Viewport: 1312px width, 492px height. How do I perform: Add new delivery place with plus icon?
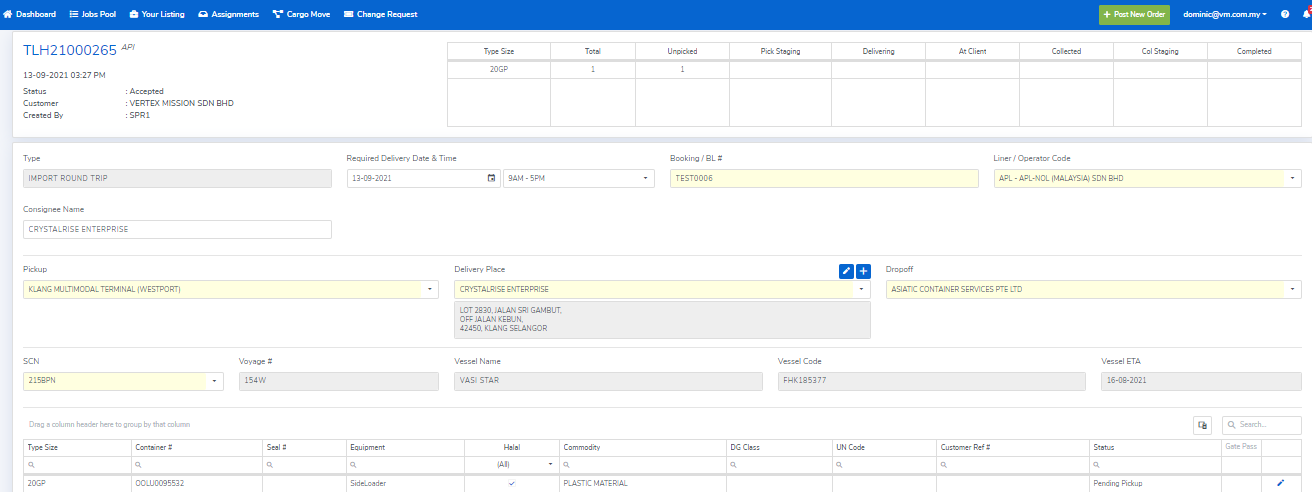tap(863, 271)
